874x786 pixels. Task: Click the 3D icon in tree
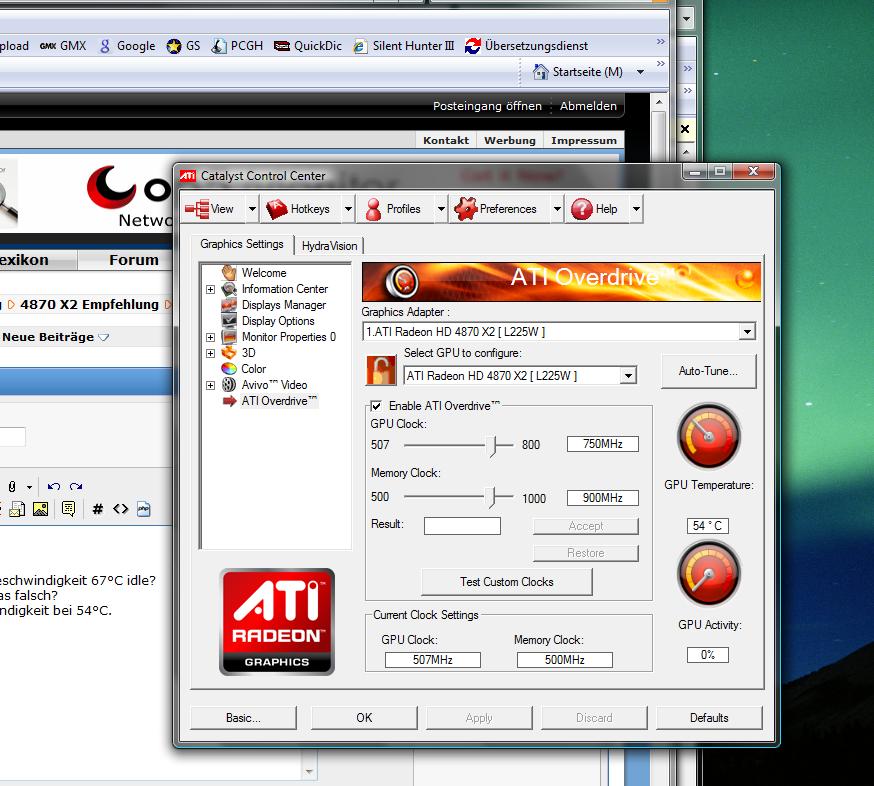pos(229,353)
